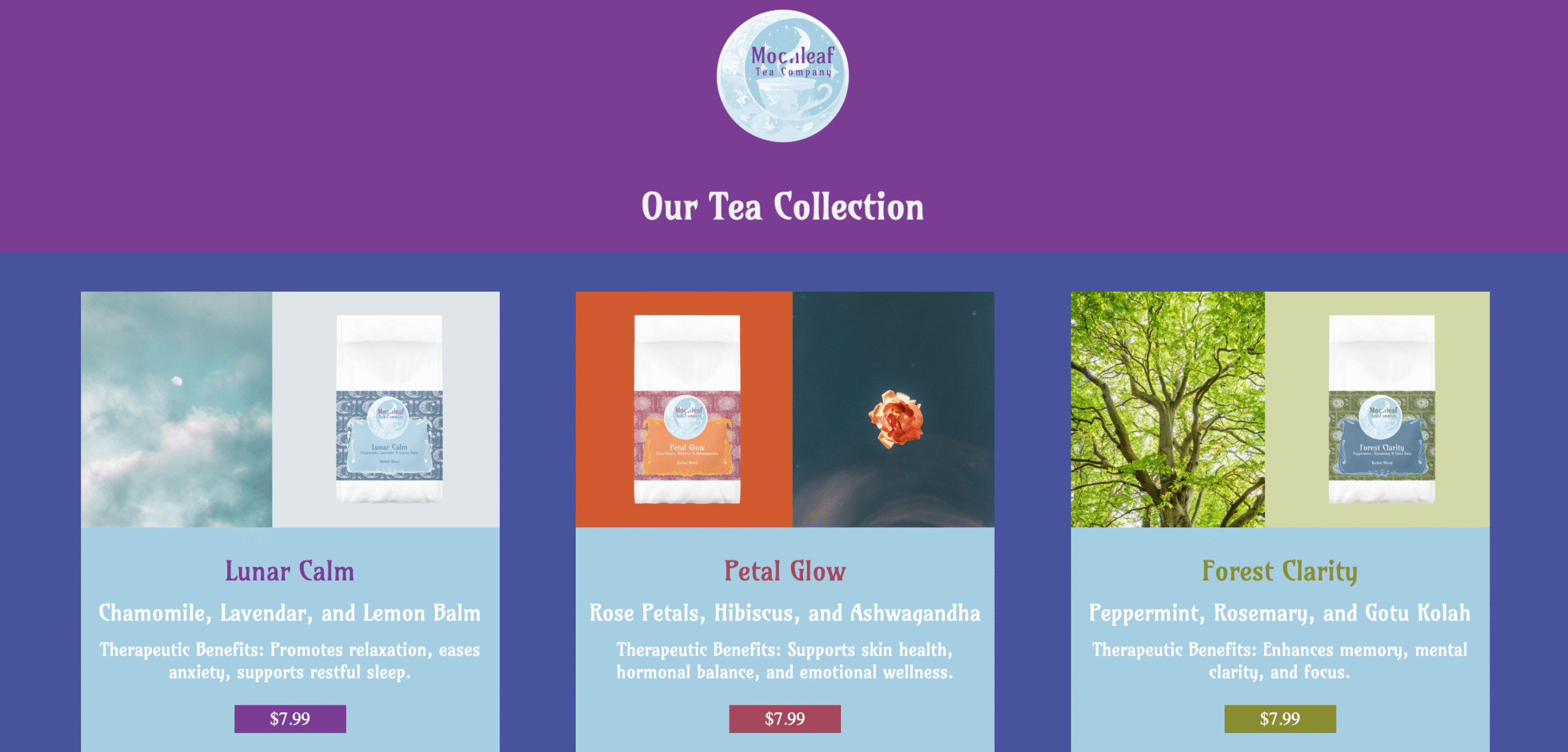
Task: Click Peppermint, Rosemary, and Gotu Kolah text
Action: tap(1280, 613)
